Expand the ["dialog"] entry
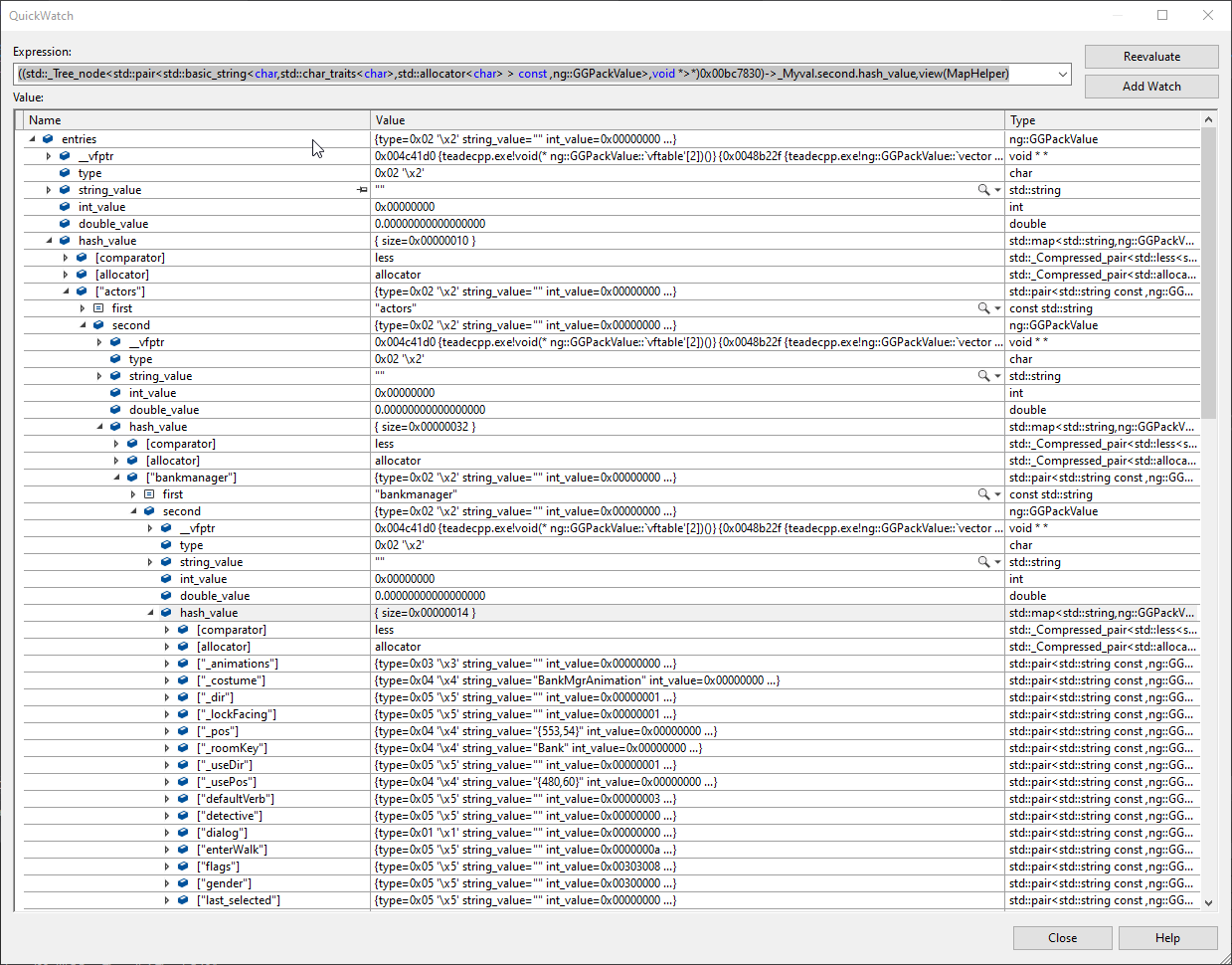 click(167, 833)
